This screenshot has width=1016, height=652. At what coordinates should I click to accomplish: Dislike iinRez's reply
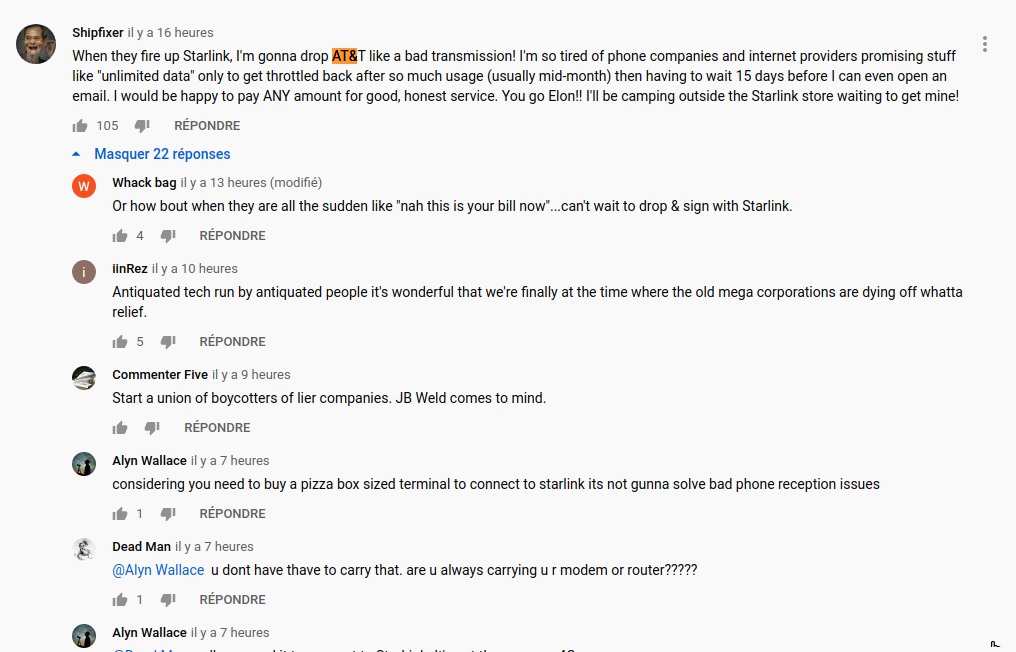pyautogui.click(x=168, y=342)
